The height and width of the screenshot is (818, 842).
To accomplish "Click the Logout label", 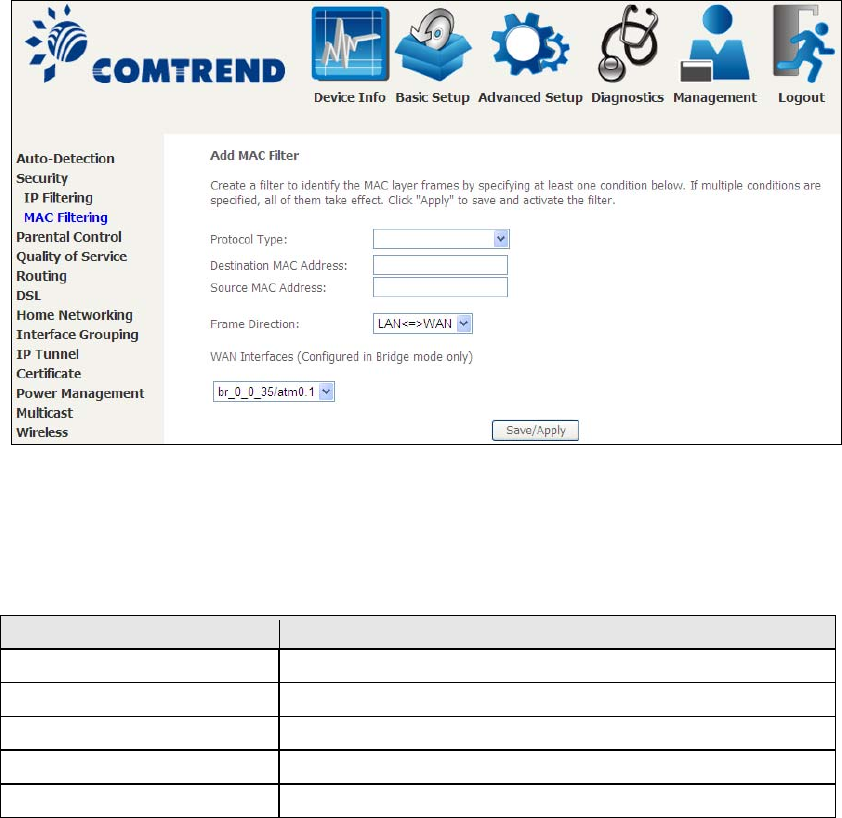I will [801, 98].
